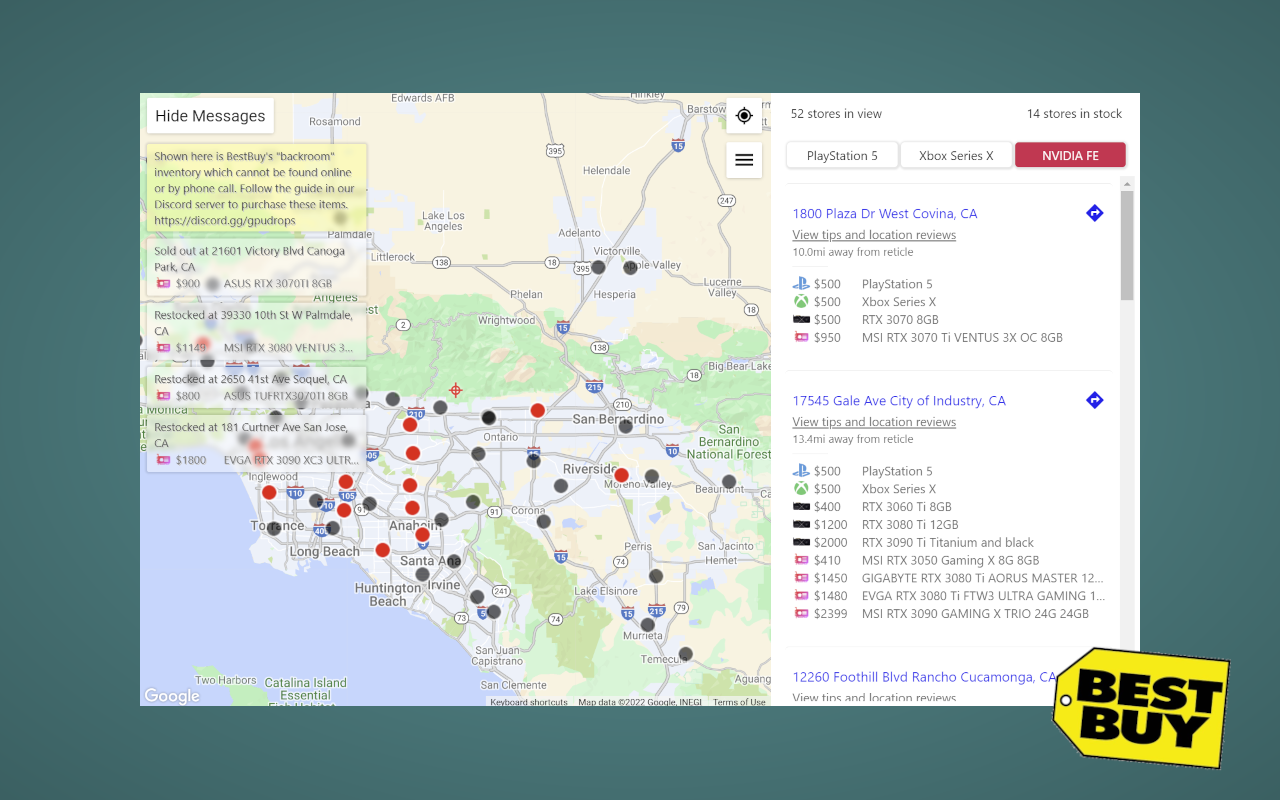1280x800 pixels.
Task: Choose the gray marker above Murrieta
Action: click(647, 625)
